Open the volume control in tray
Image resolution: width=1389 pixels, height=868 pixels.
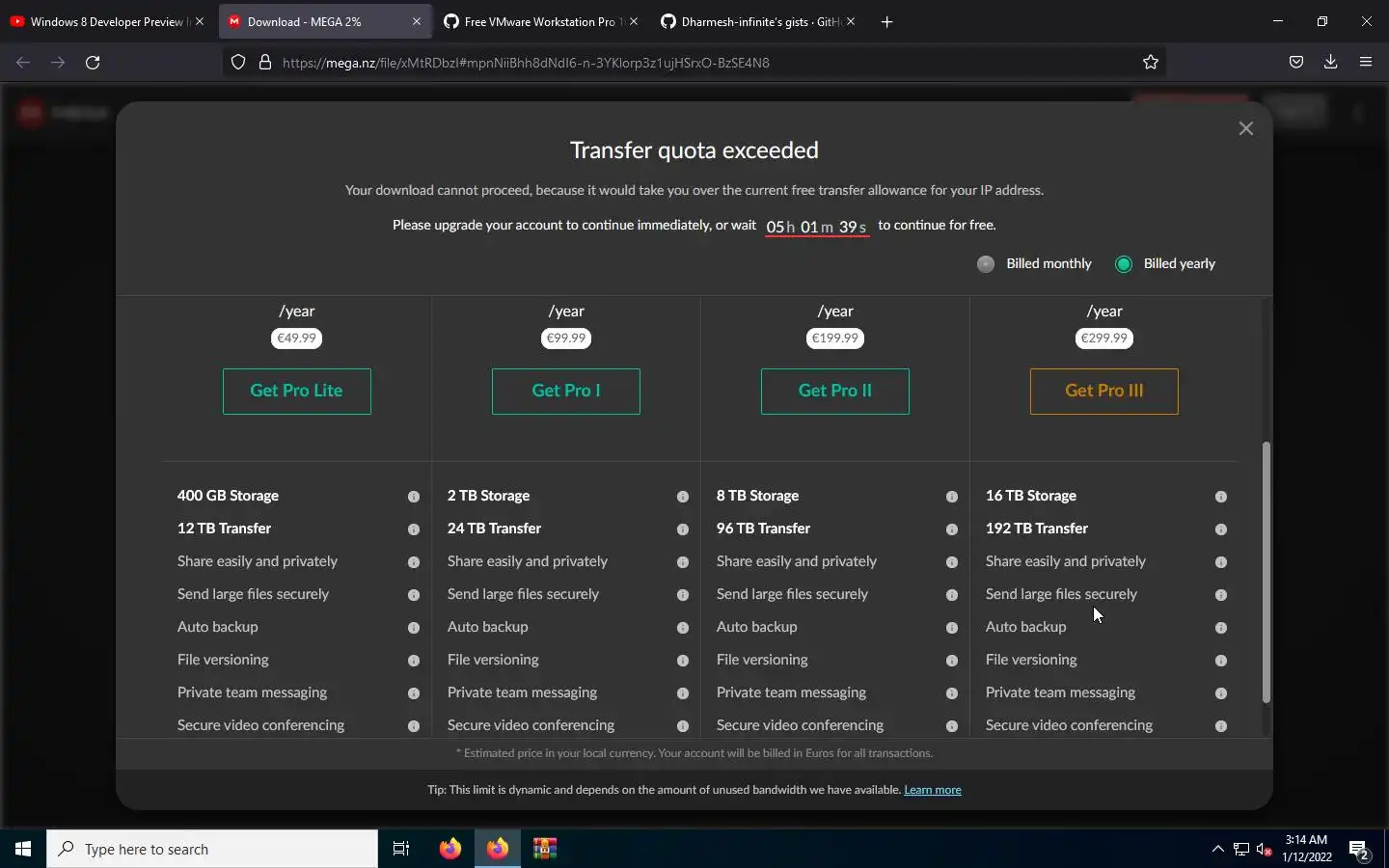(1265, 850)
